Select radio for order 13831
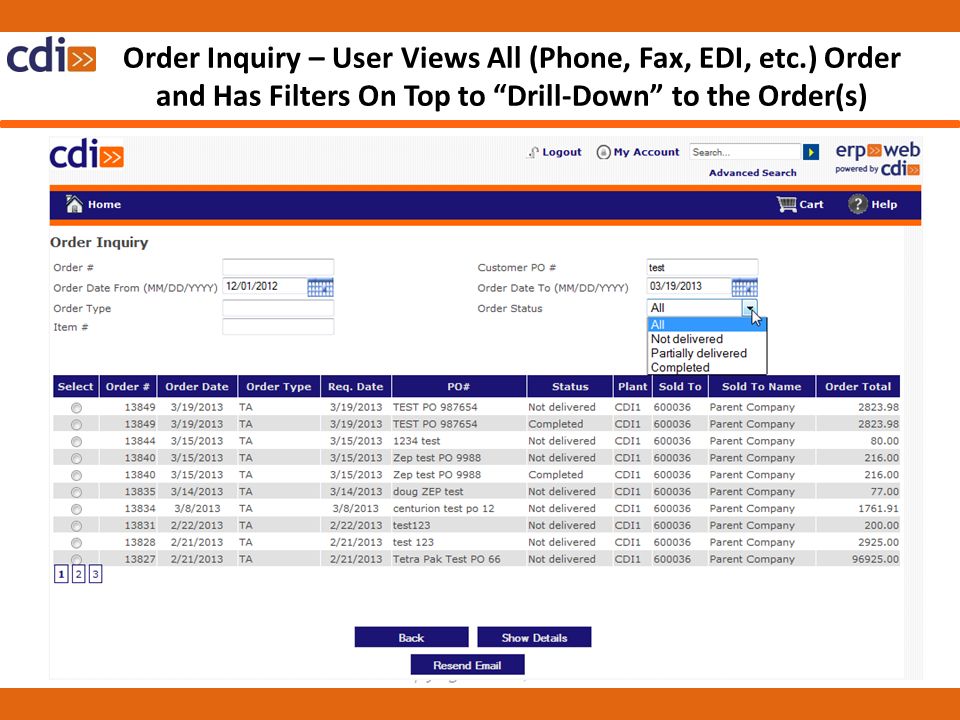 click(76, 526)
